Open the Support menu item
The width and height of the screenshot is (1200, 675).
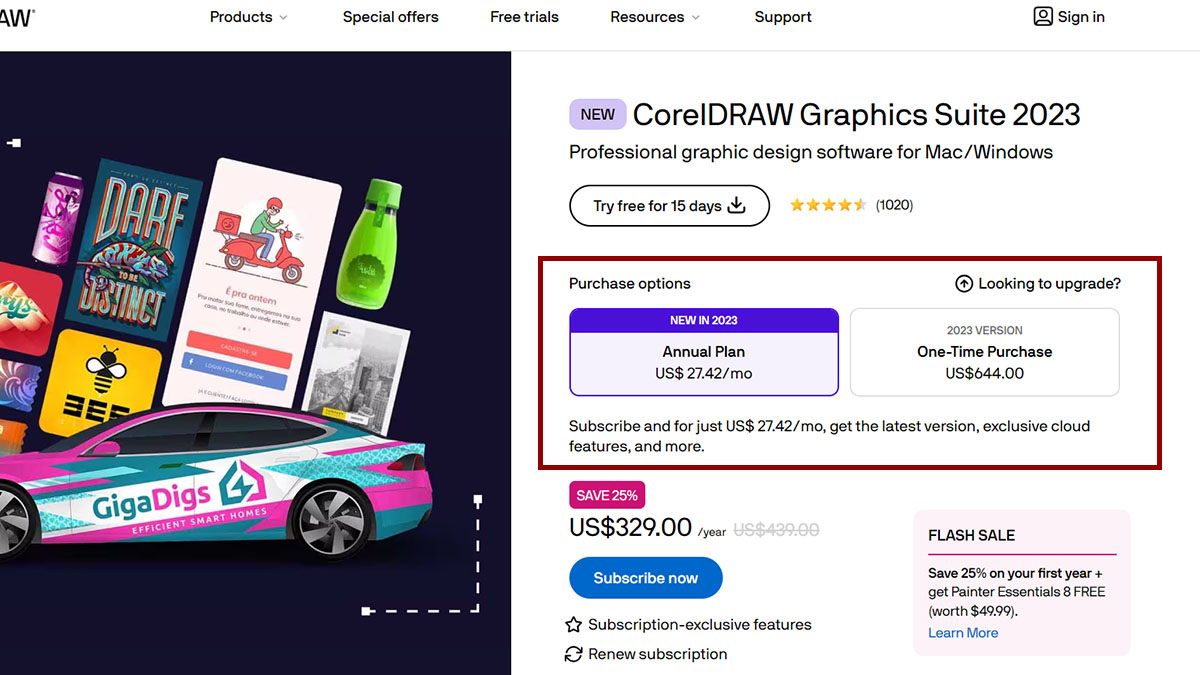coord(783,17)
